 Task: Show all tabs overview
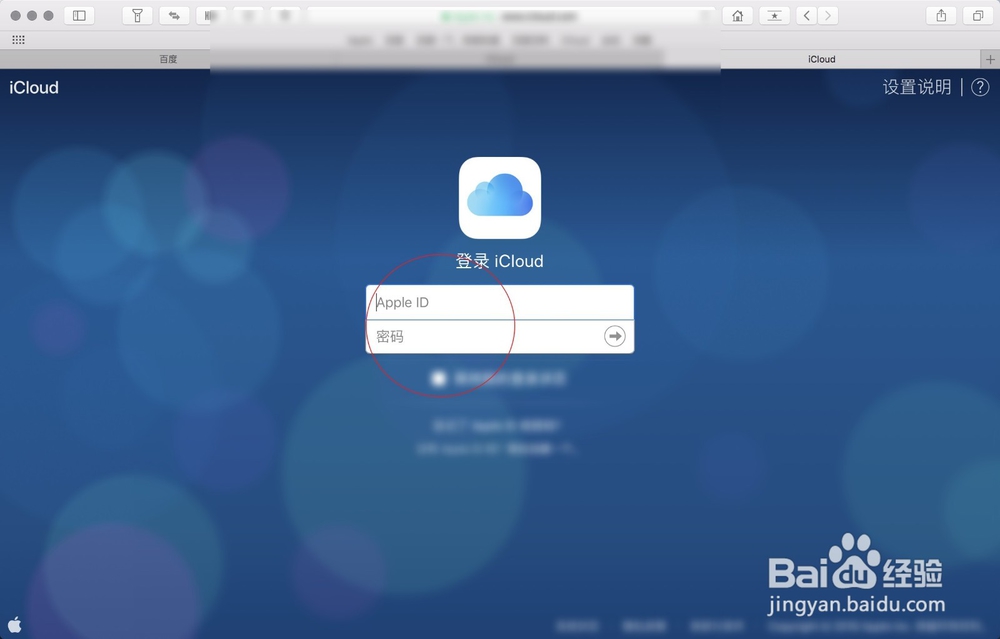tap(978, 15)
